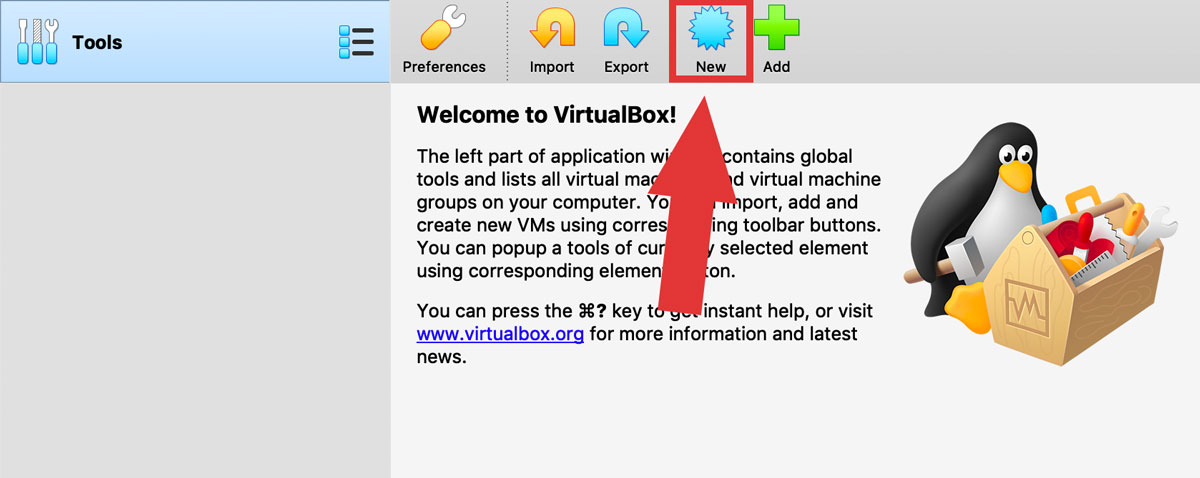Add an existing VM with Add

776,41
